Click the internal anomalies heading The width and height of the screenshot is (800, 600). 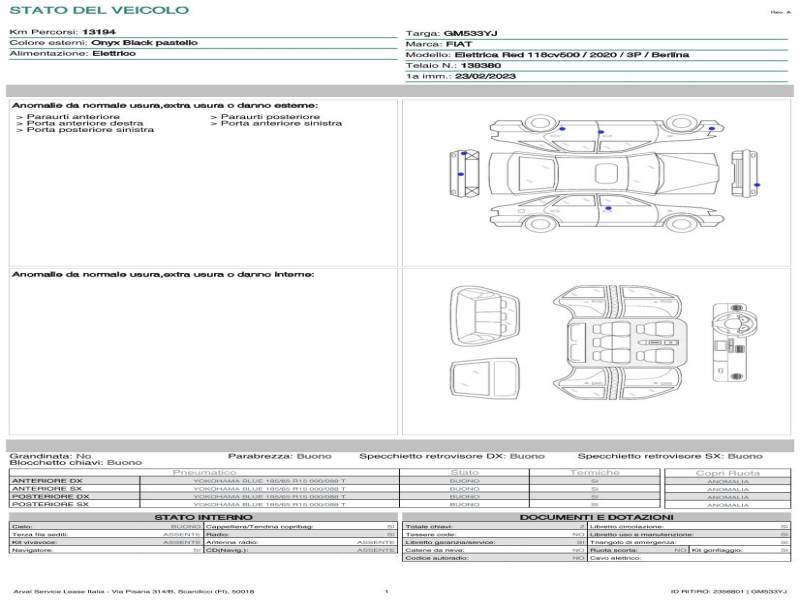coord(163,274)
